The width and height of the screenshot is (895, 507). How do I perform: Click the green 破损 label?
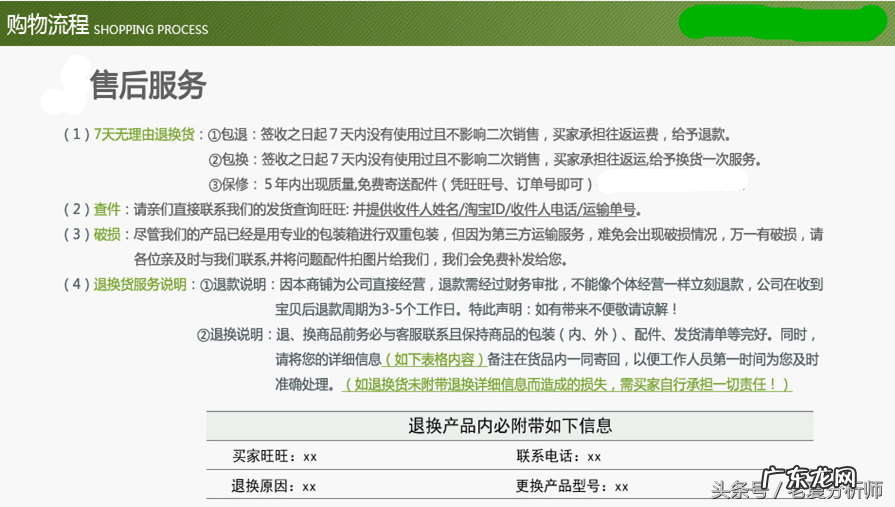107,235
